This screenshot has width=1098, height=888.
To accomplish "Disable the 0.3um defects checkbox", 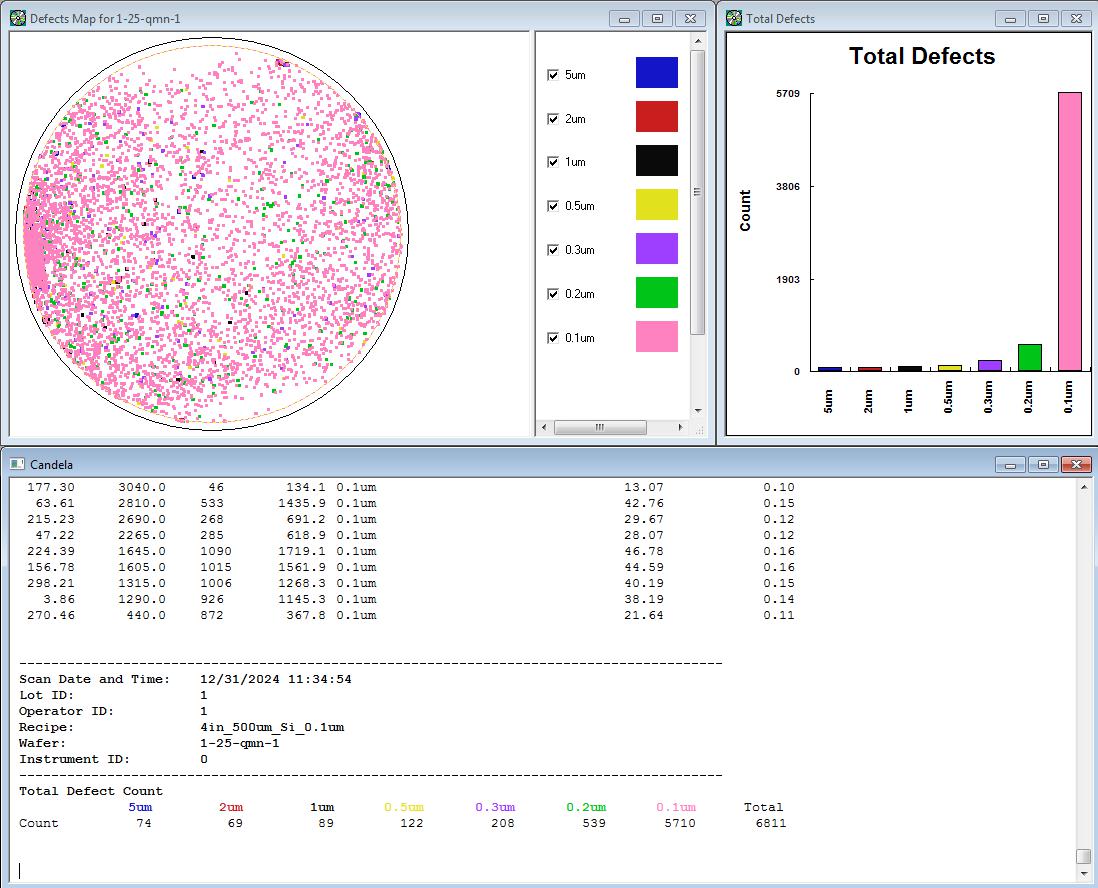I will 553,250.
